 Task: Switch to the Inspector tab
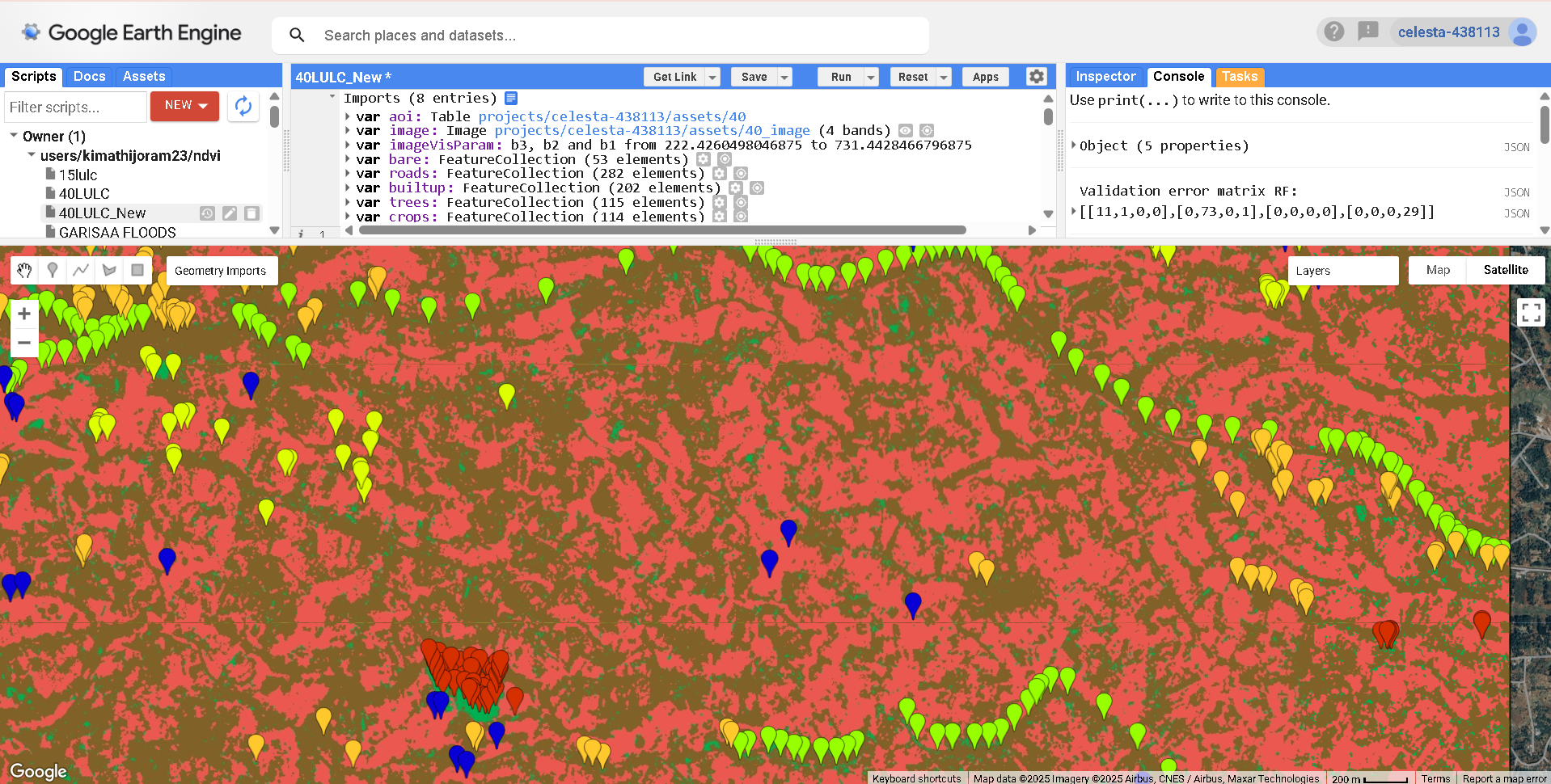[x=1105, y=76]
